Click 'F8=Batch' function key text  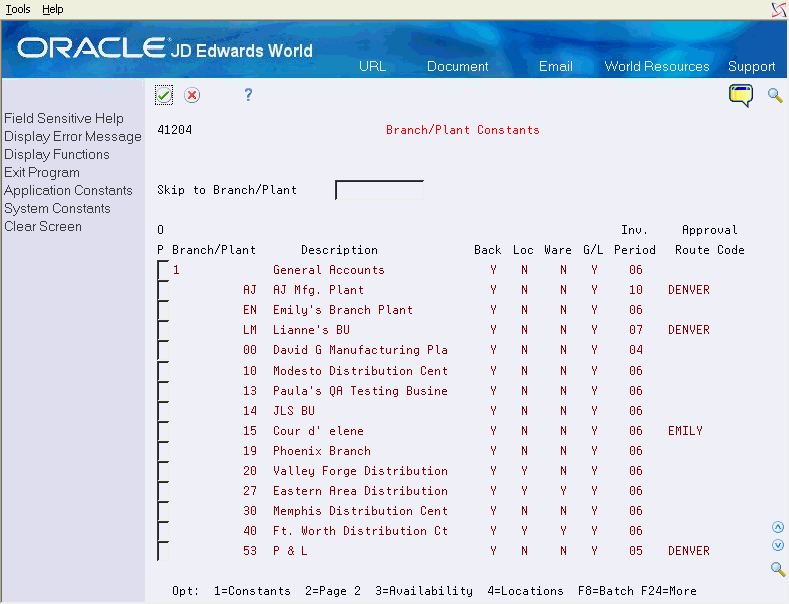click(605, 591)
